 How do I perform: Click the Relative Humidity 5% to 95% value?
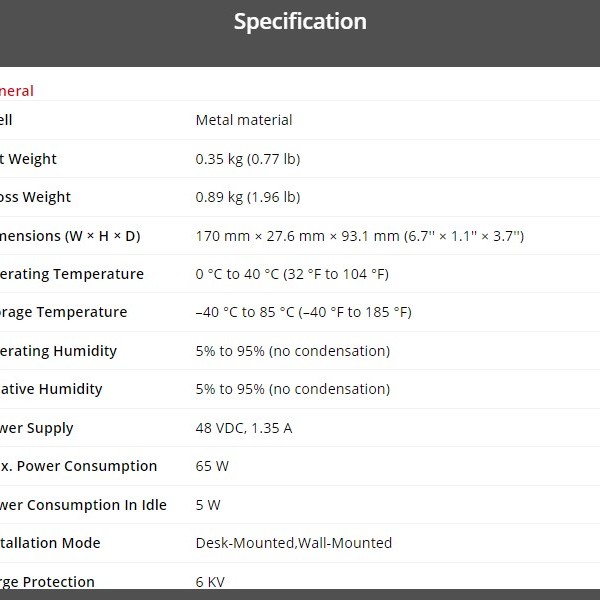(292, 389)
